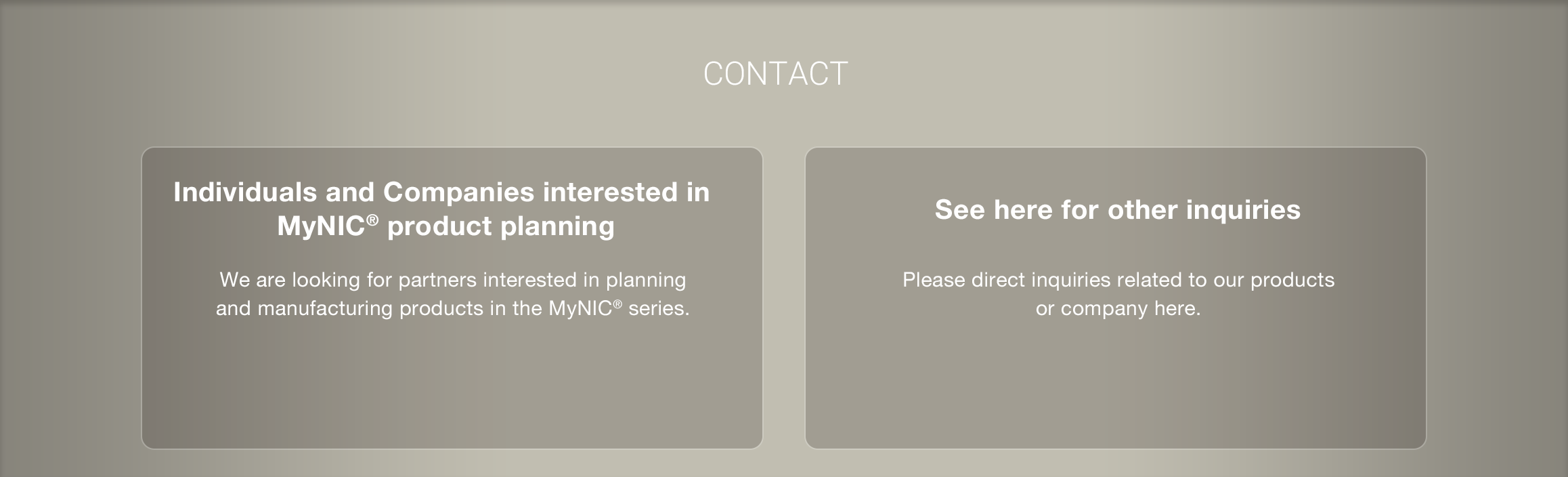Click the 'See here for other inquiries' heading

tap(1117, 210)
